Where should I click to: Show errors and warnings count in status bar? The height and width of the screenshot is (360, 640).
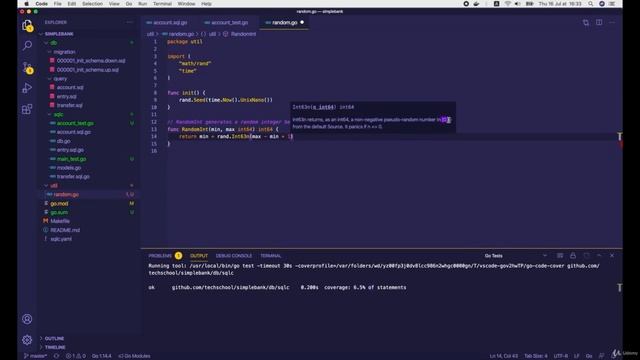pyautogui.click(x=76, y=356)
